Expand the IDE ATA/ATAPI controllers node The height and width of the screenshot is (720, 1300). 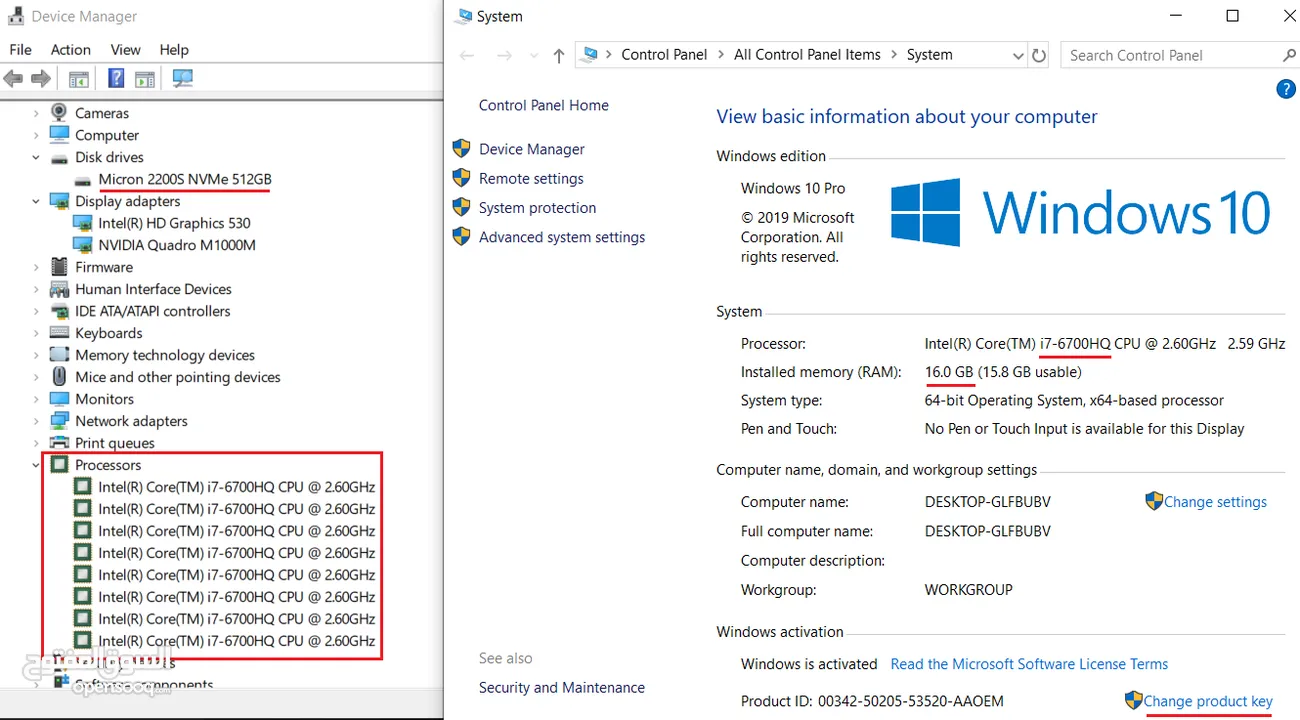point(36,311)
